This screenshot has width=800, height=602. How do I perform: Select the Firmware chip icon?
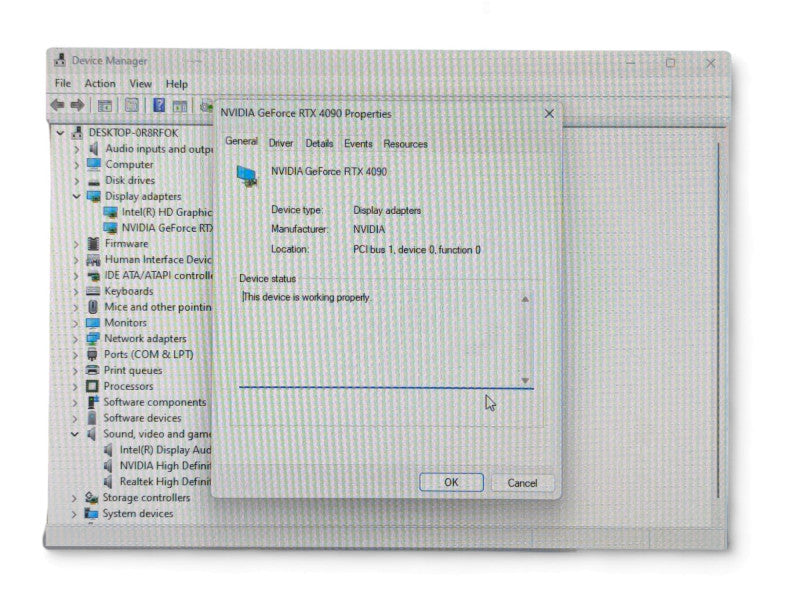[x=93, y=244]
